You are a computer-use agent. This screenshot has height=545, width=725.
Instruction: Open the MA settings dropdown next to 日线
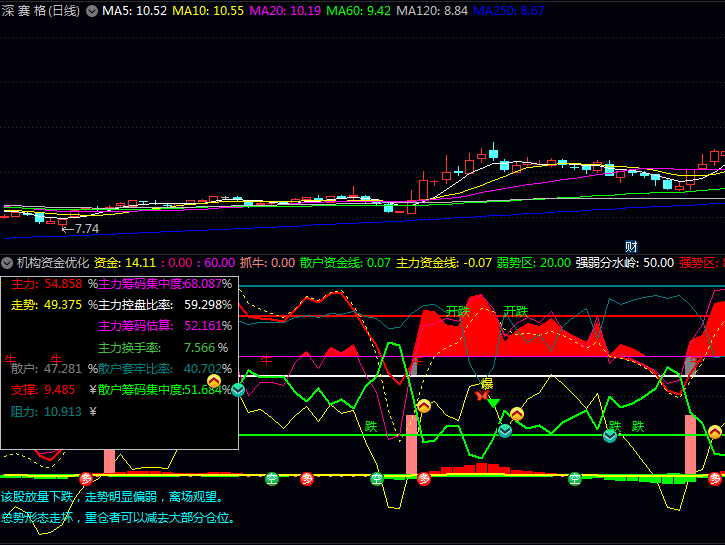pyautogui.click(x=92, y=11)
